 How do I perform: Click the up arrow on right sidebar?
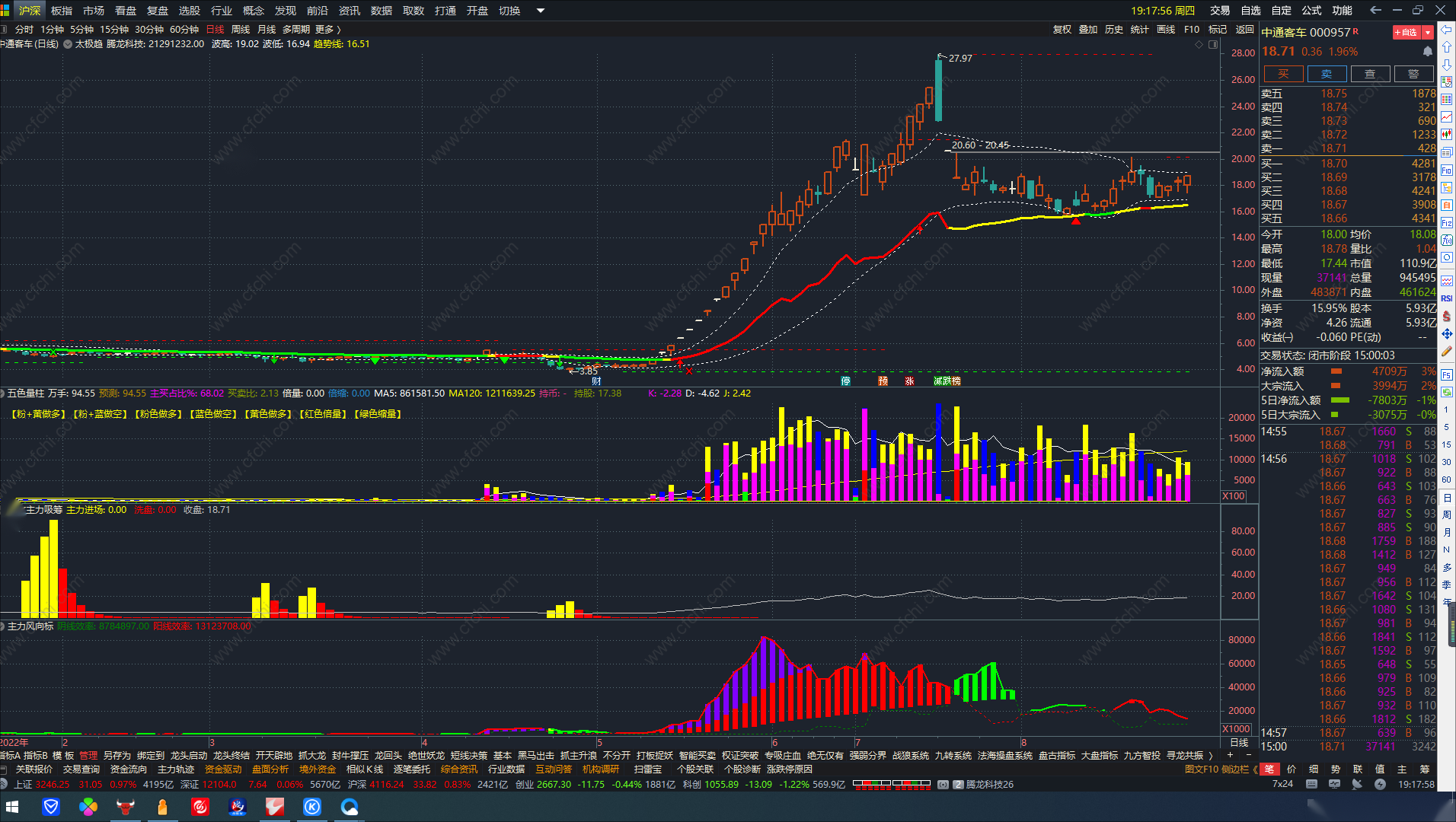[1447, 47]
